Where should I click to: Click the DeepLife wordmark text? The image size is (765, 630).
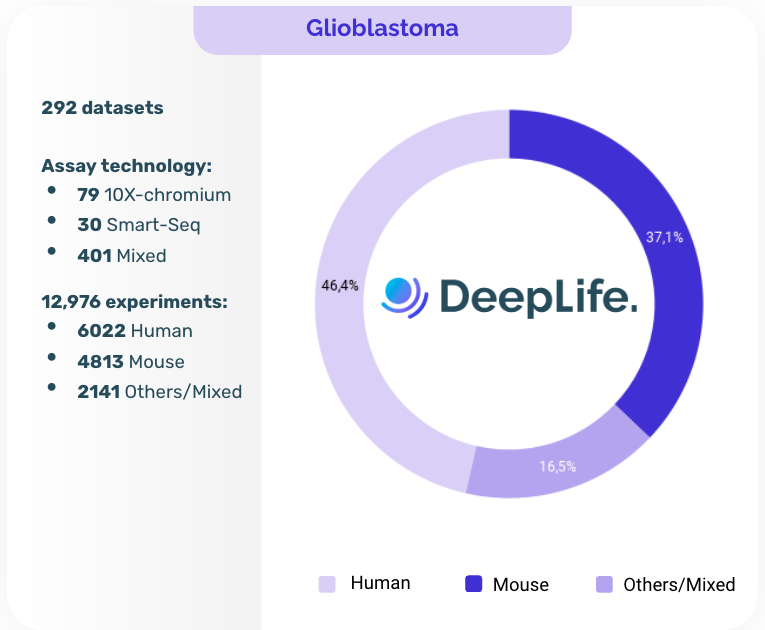539,297
